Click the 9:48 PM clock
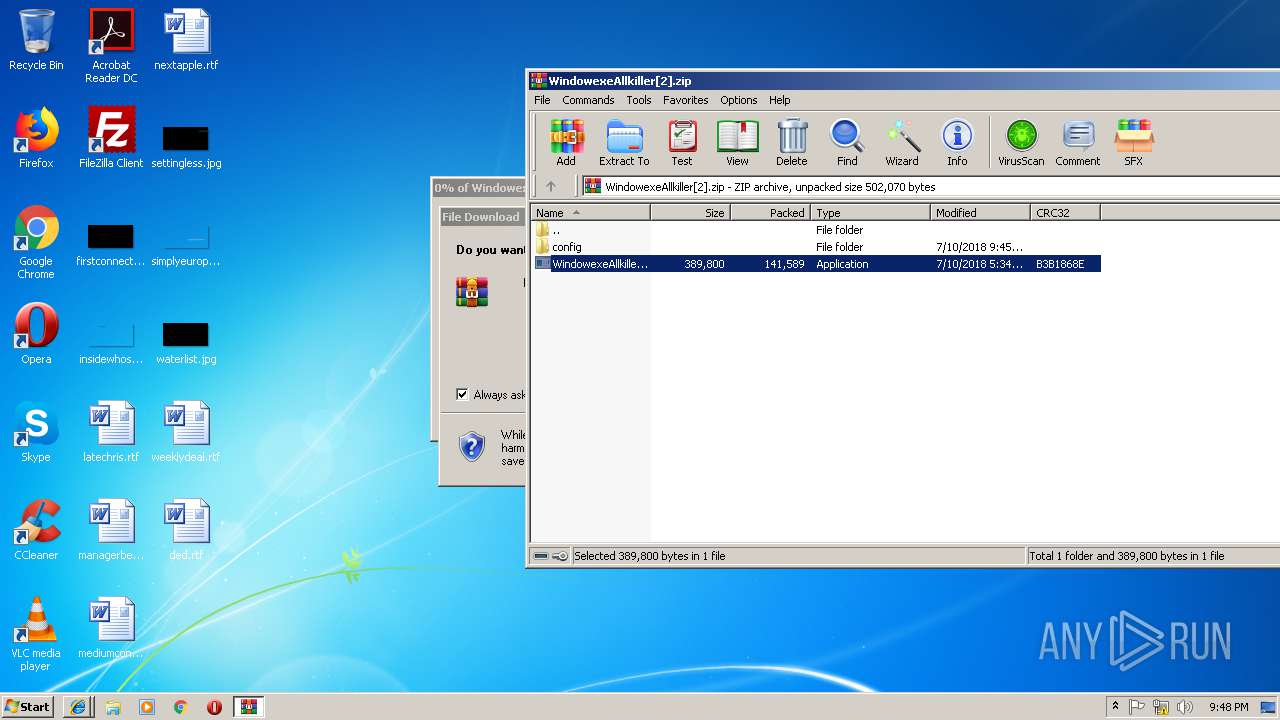This screenshot has width=1280, height=720. tap(1228, 707)
